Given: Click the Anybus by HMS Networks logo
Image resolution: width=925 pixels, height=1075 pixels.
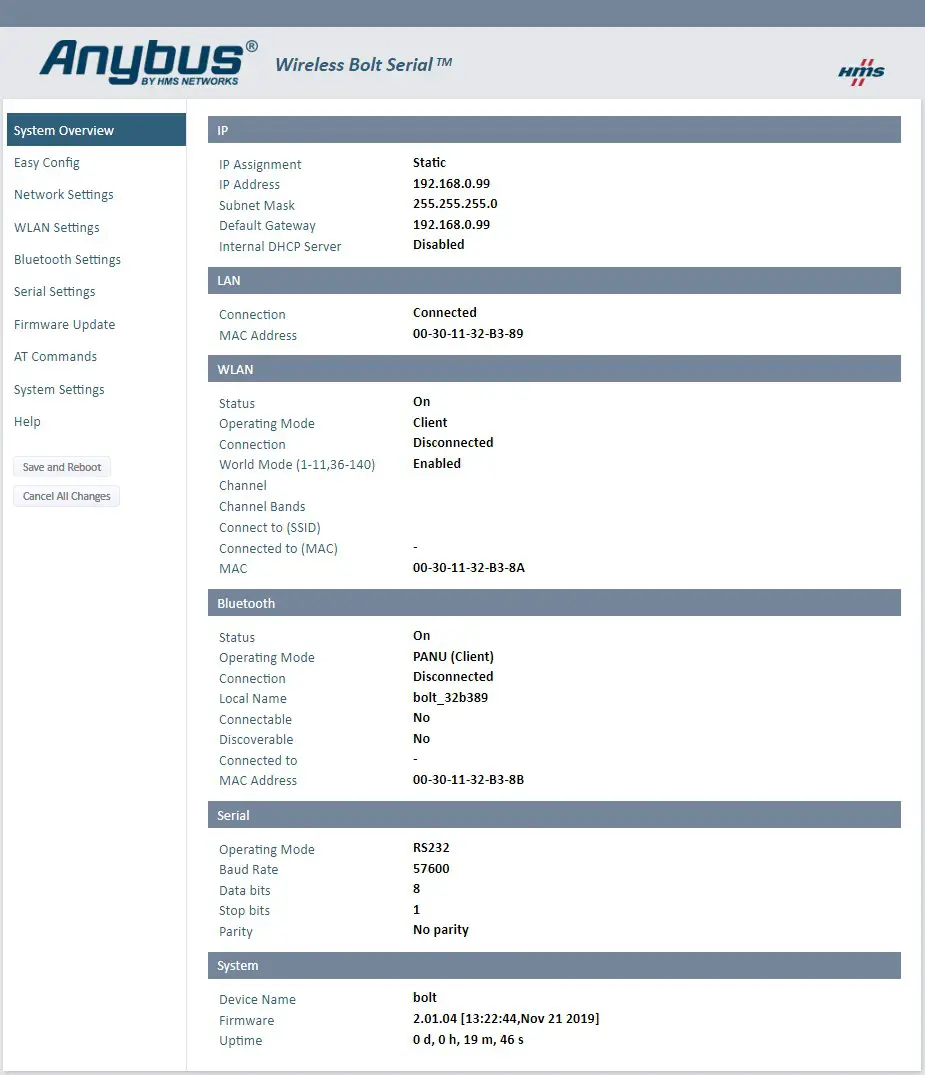Looking at the screenshot, I should 148,62.
